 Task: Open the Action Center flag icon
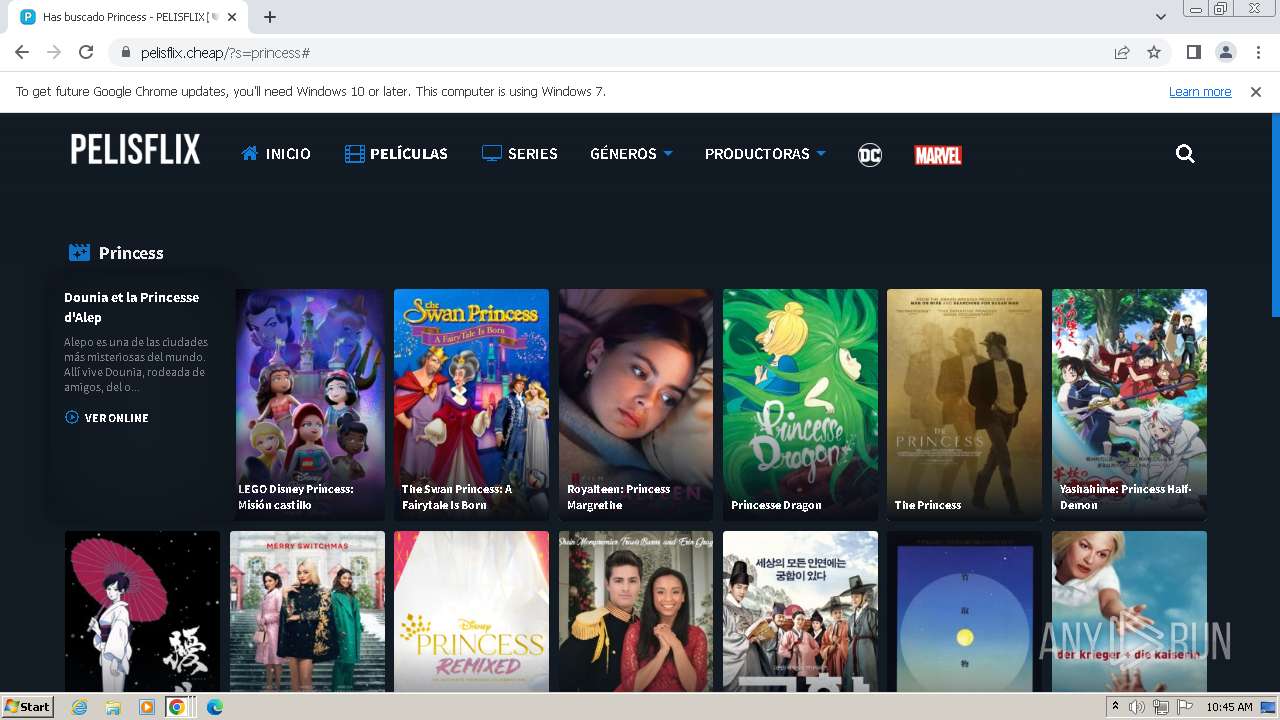pos(1185,707)
